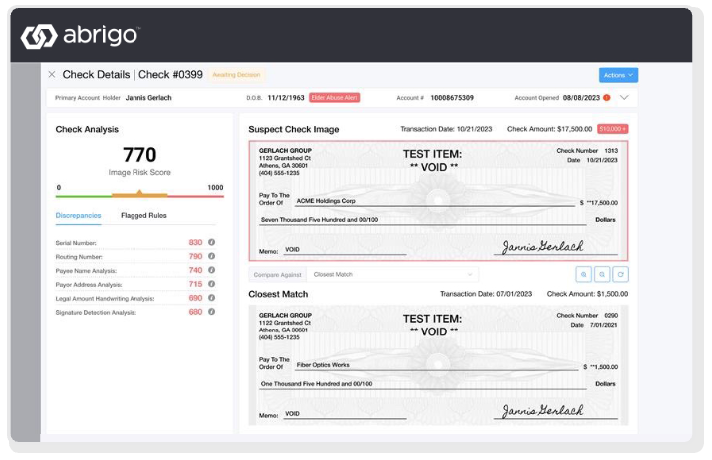This screenshot has width=712, height=460.
Task: Open info icon for Serial Number
Action: pos(212,242)
